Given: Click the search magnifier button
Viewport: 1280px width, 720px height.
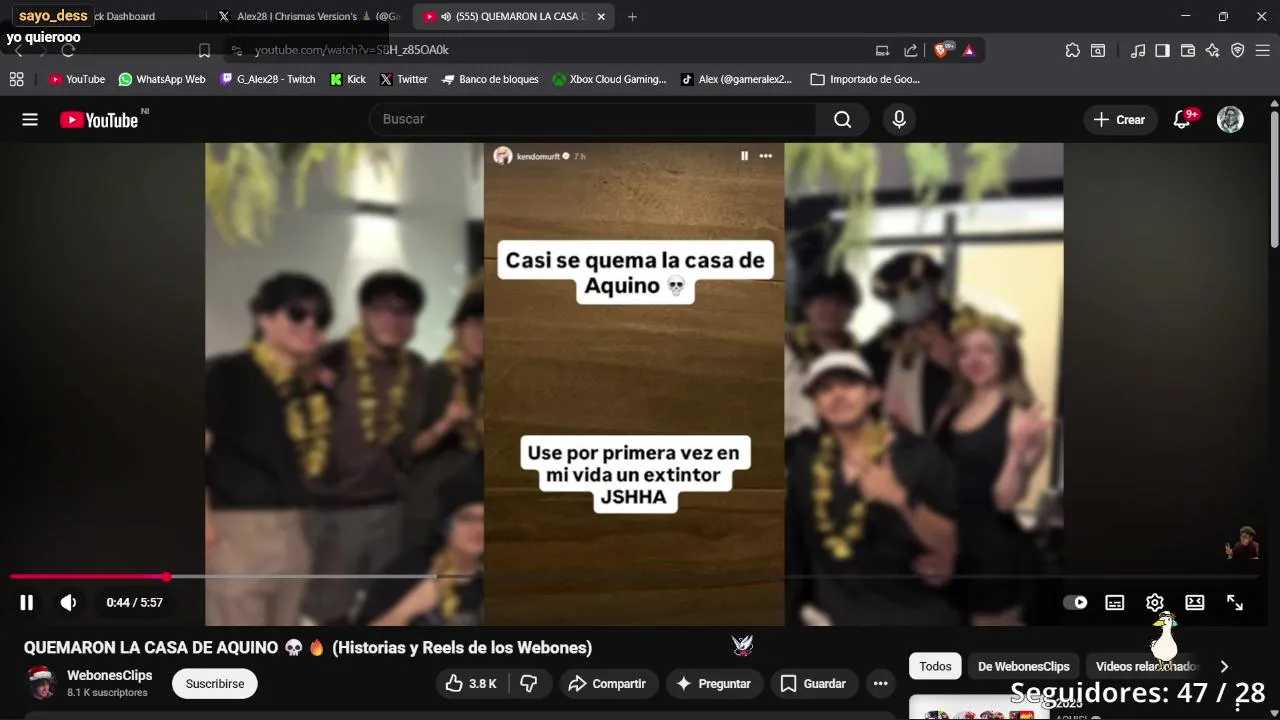Looking at the screenshot, I should click(843, 120).
